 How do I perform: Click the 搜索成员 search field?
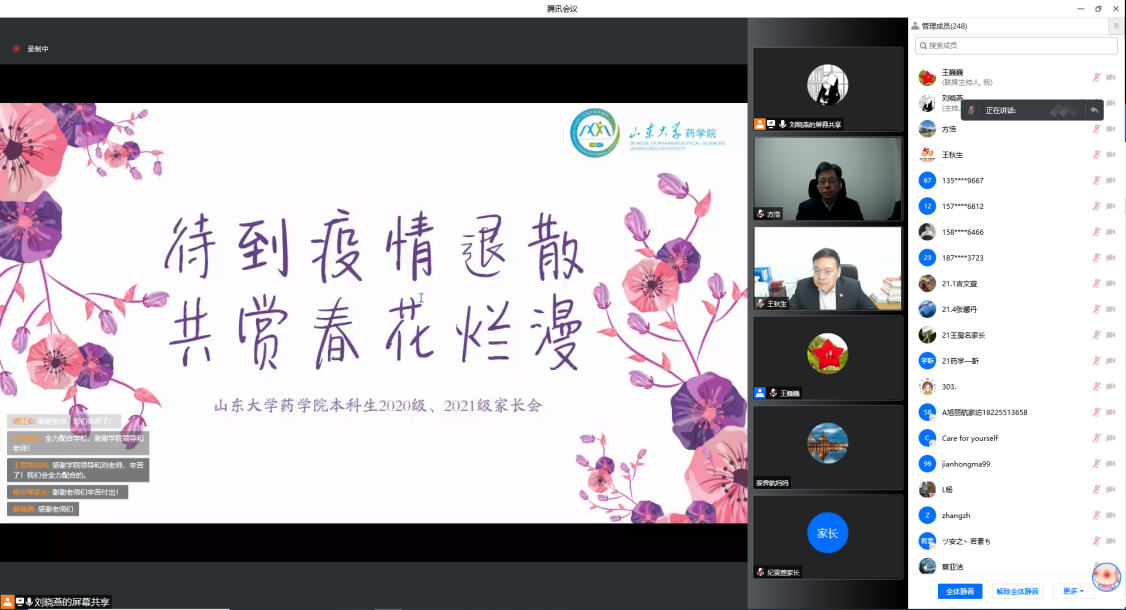click(x=1015, y=46)
